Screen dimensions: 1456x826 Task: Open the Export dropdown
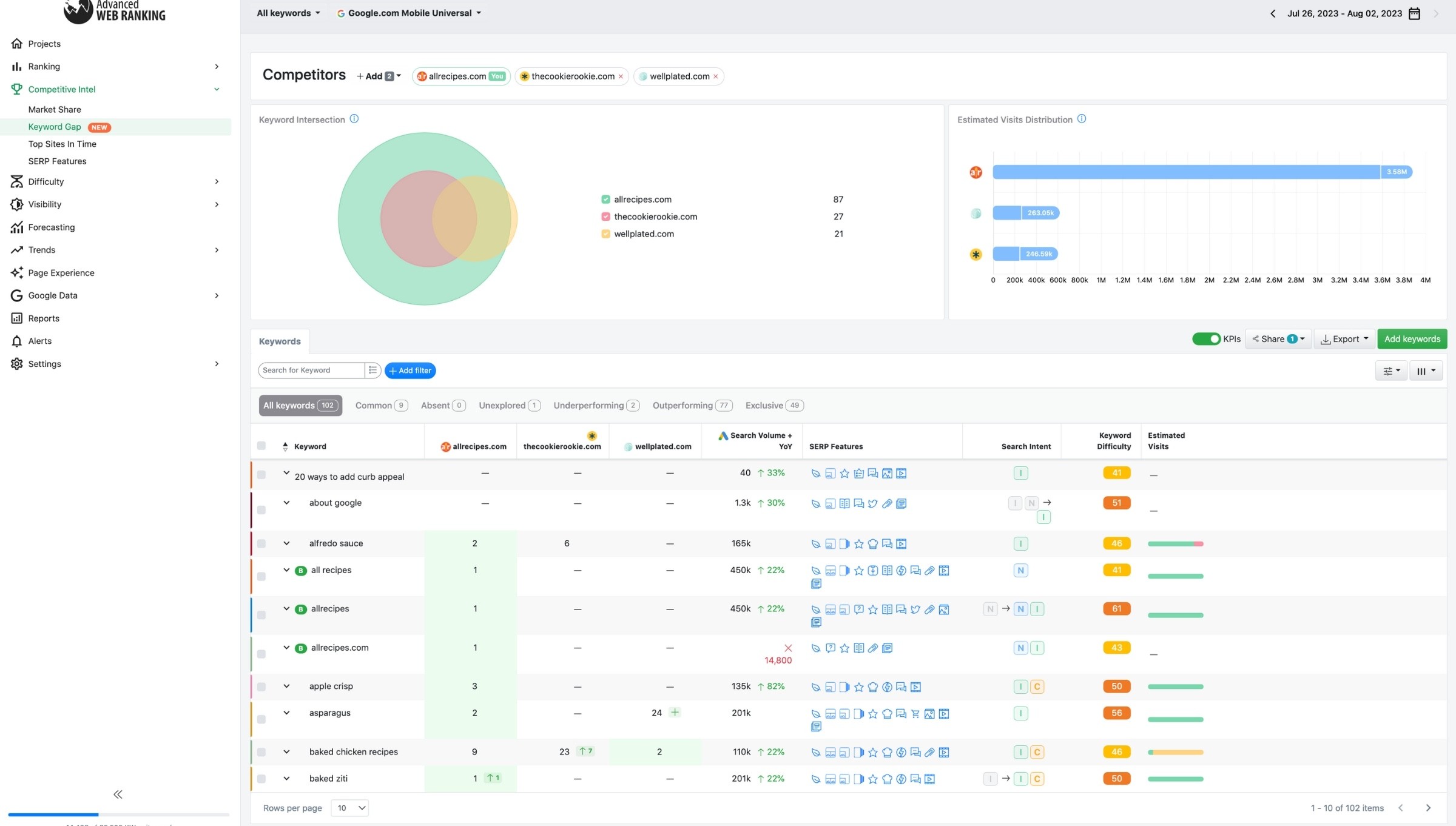pos(1345,339)
